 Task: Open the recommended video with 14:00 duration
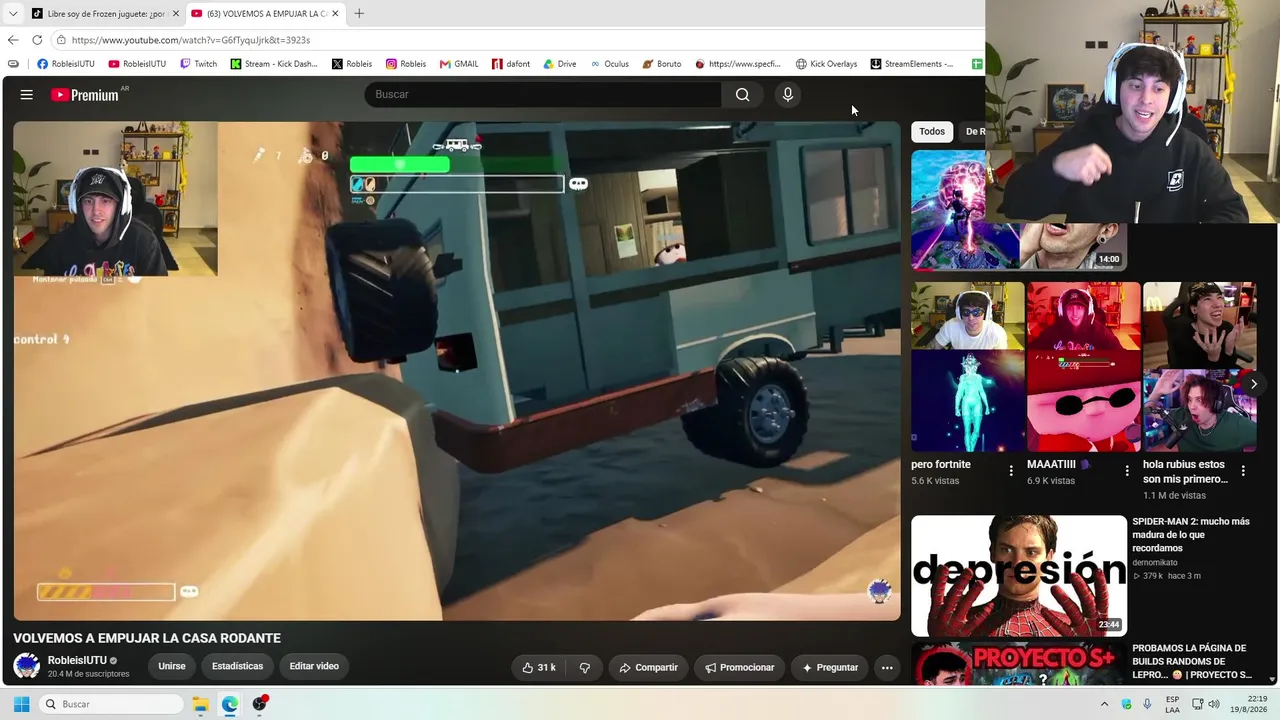click(x=1019, y=210)
